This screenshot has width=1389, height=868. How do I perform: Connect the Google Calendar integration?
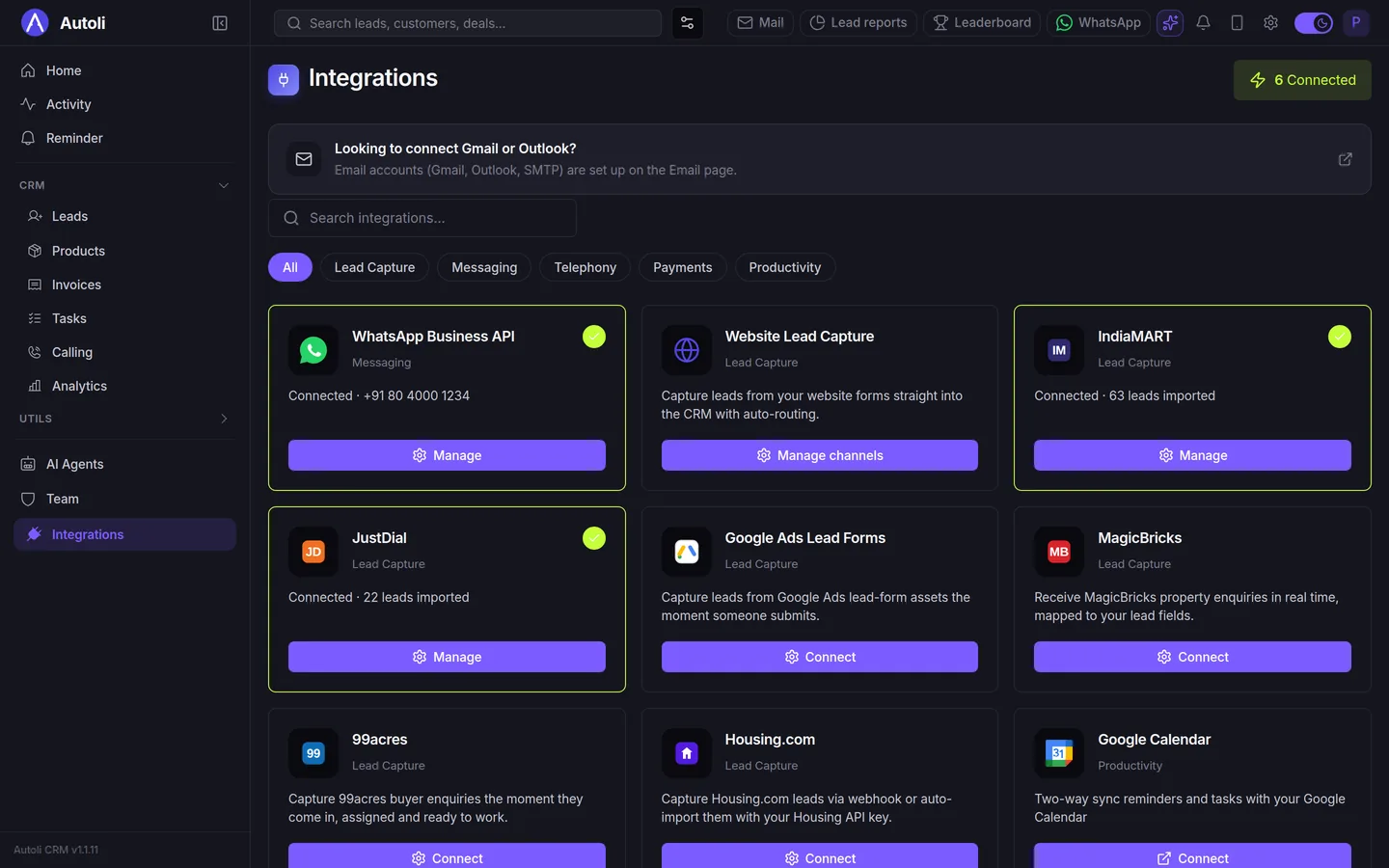pos(1192,855)
